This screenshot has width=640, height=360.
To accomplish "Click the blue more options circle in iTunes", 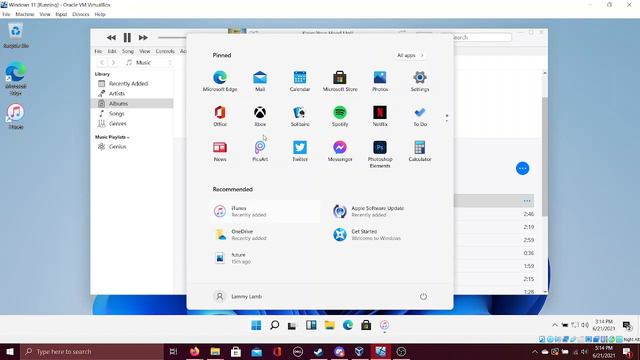I will point(522,168).
